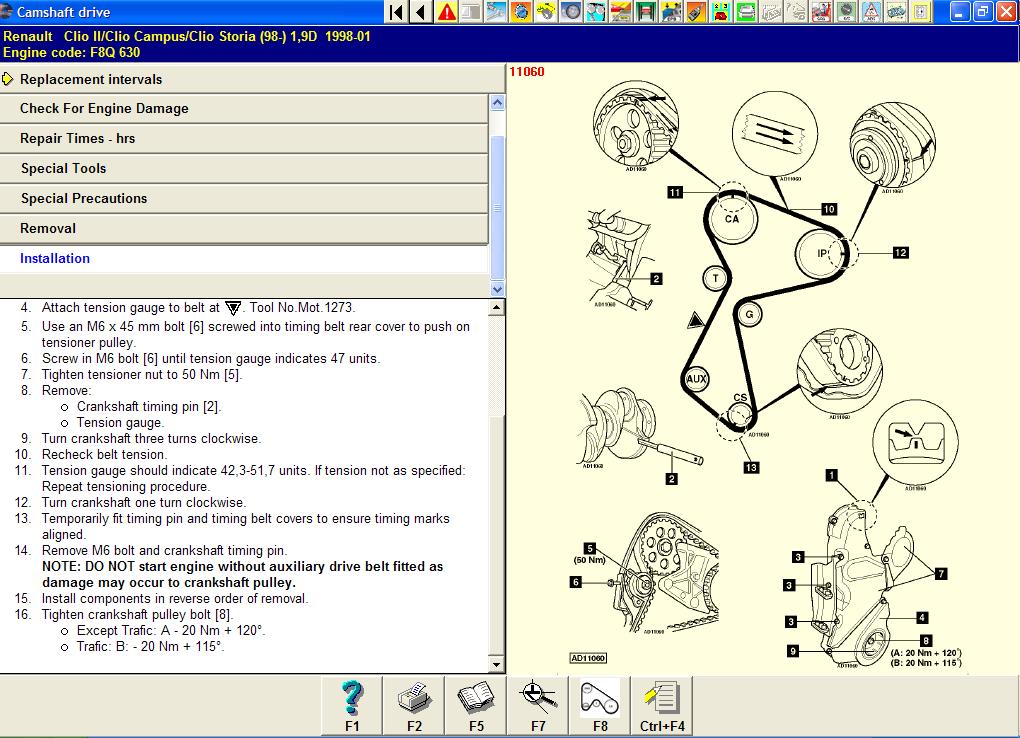Zoom the diagram with F7 magnifier
Viewport: 1020px width, 738px height.
[x=538, y=705]
